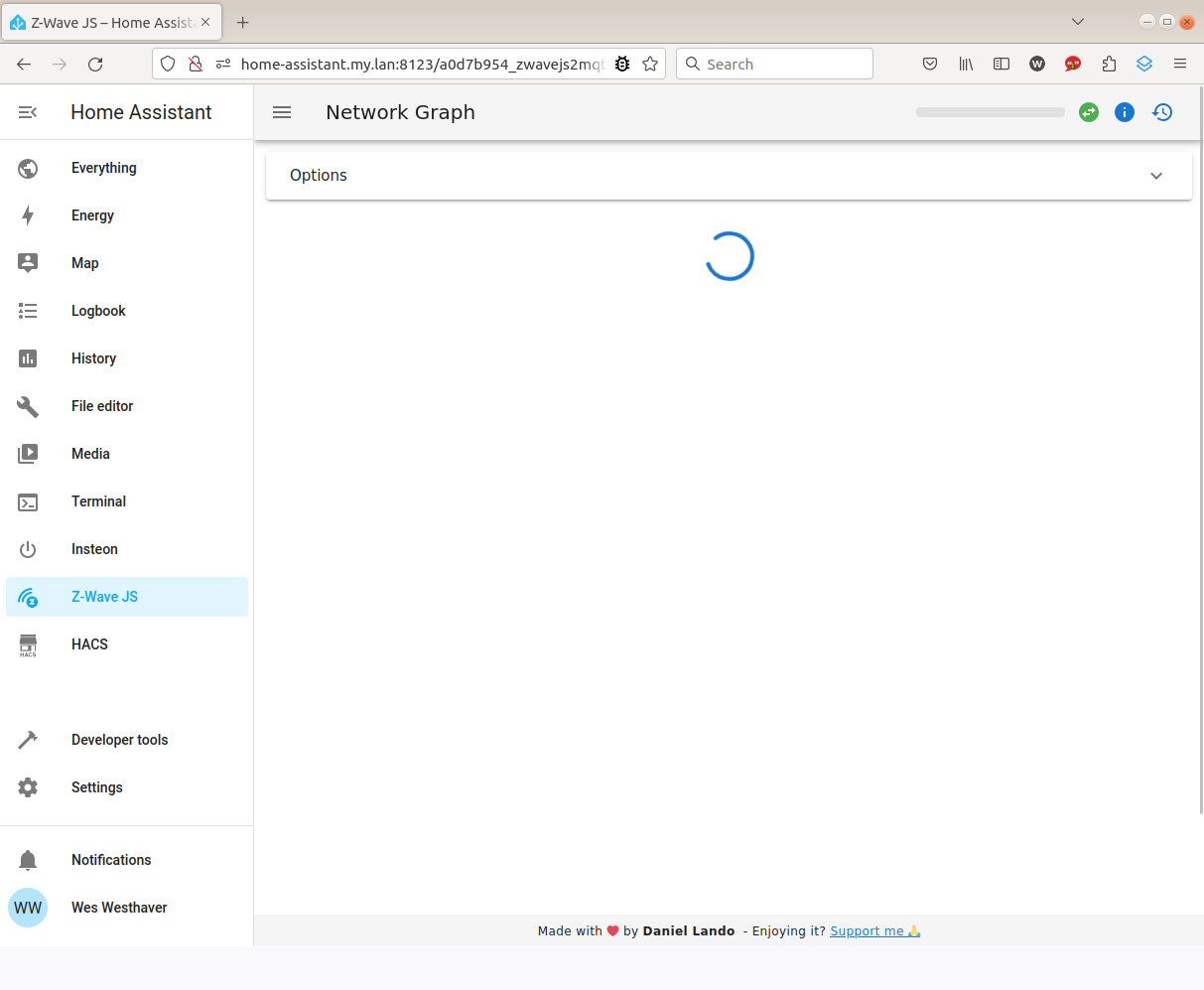Image resolution: width=1204 pixels, height=990 pixels.
Task: Click the WW user avatar
Action: 28,908
